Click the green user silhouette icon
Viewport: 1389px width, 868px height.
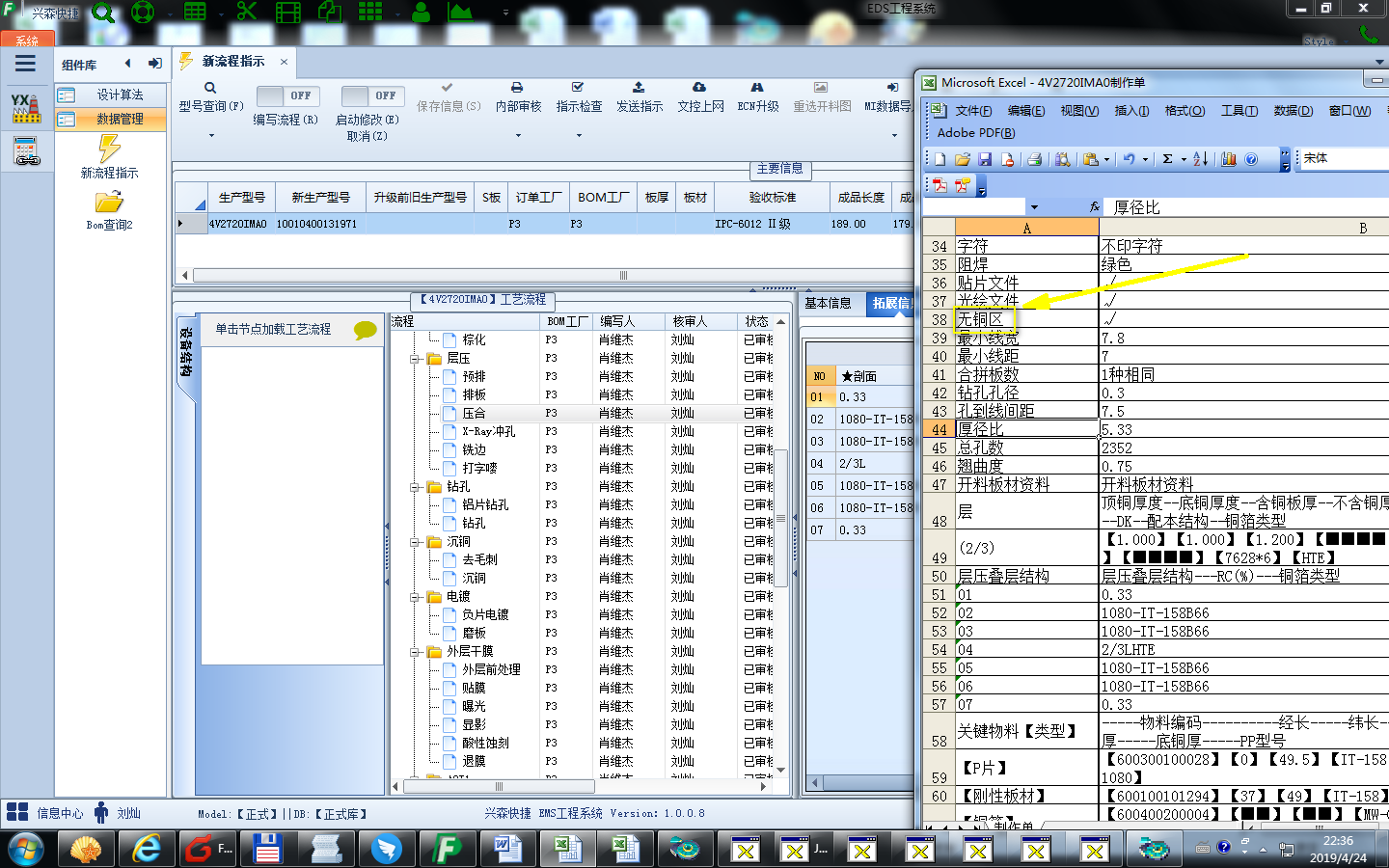[422, 12]
